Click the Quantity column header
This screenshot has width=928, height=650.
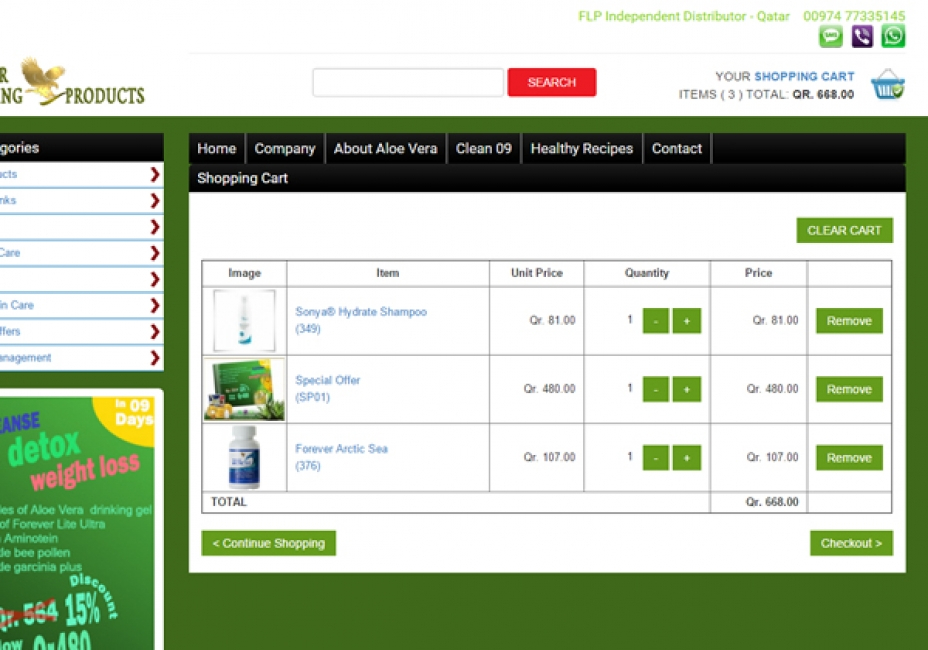point(647,273)
